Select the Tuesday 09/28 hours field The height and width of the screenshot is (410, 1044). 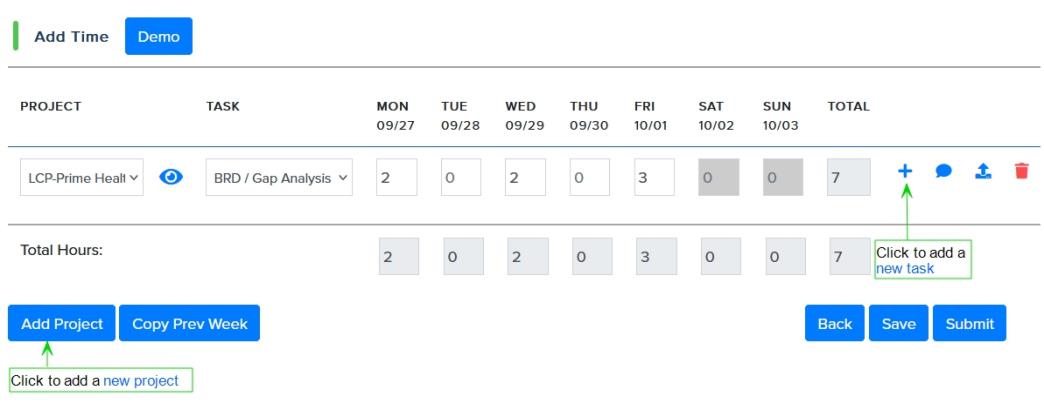(461, 177)
